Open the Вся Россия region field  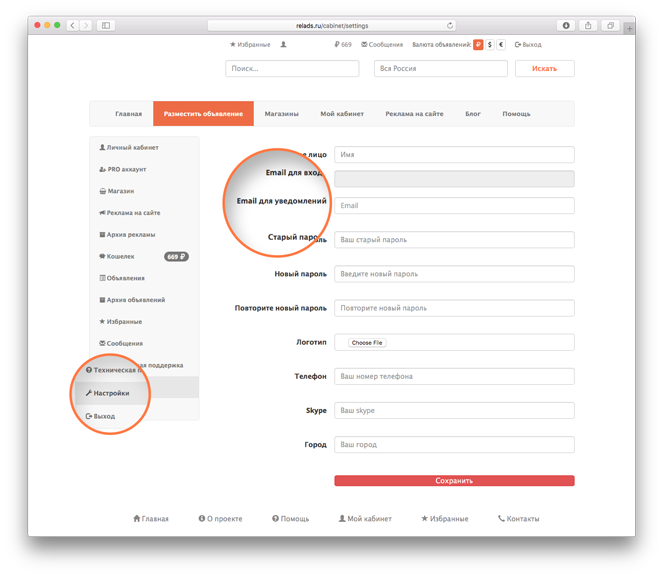[441, 69]
